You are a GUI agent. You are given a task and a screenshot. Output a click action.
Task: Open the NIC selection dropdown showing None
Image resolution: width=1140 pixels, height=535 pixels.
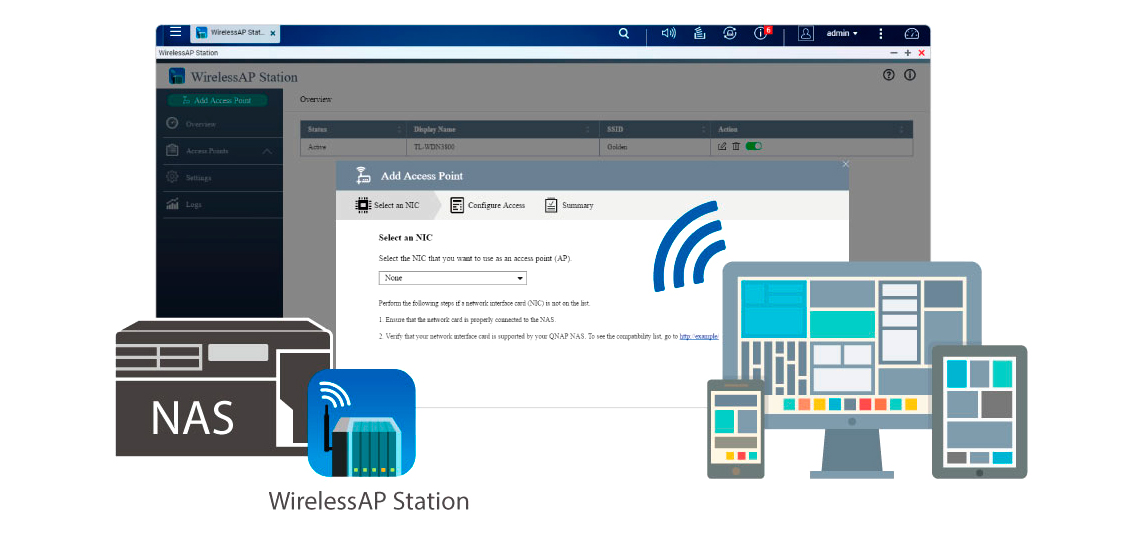point(452,278)
